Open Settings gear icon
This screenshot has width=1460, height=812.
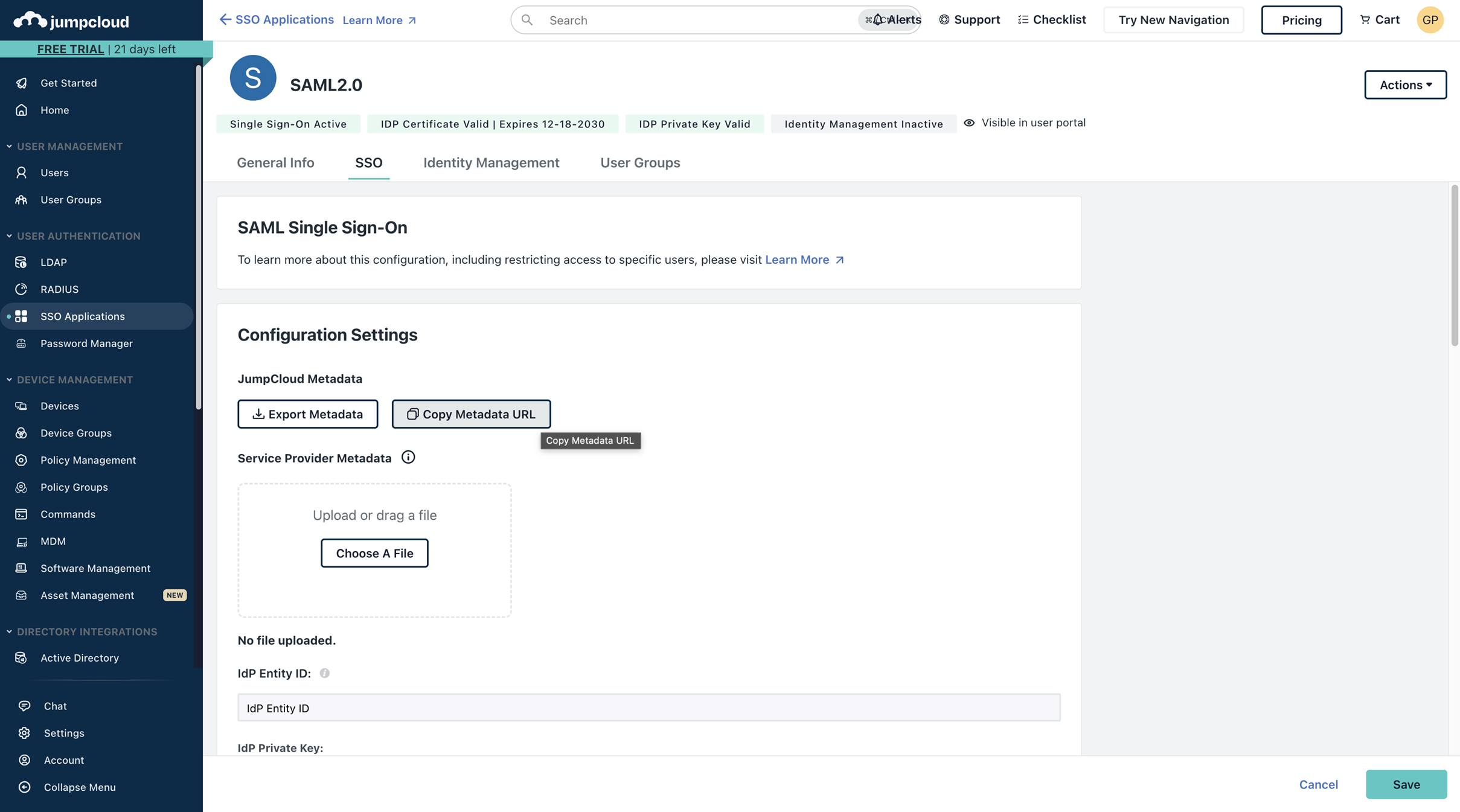click(25, 733)
